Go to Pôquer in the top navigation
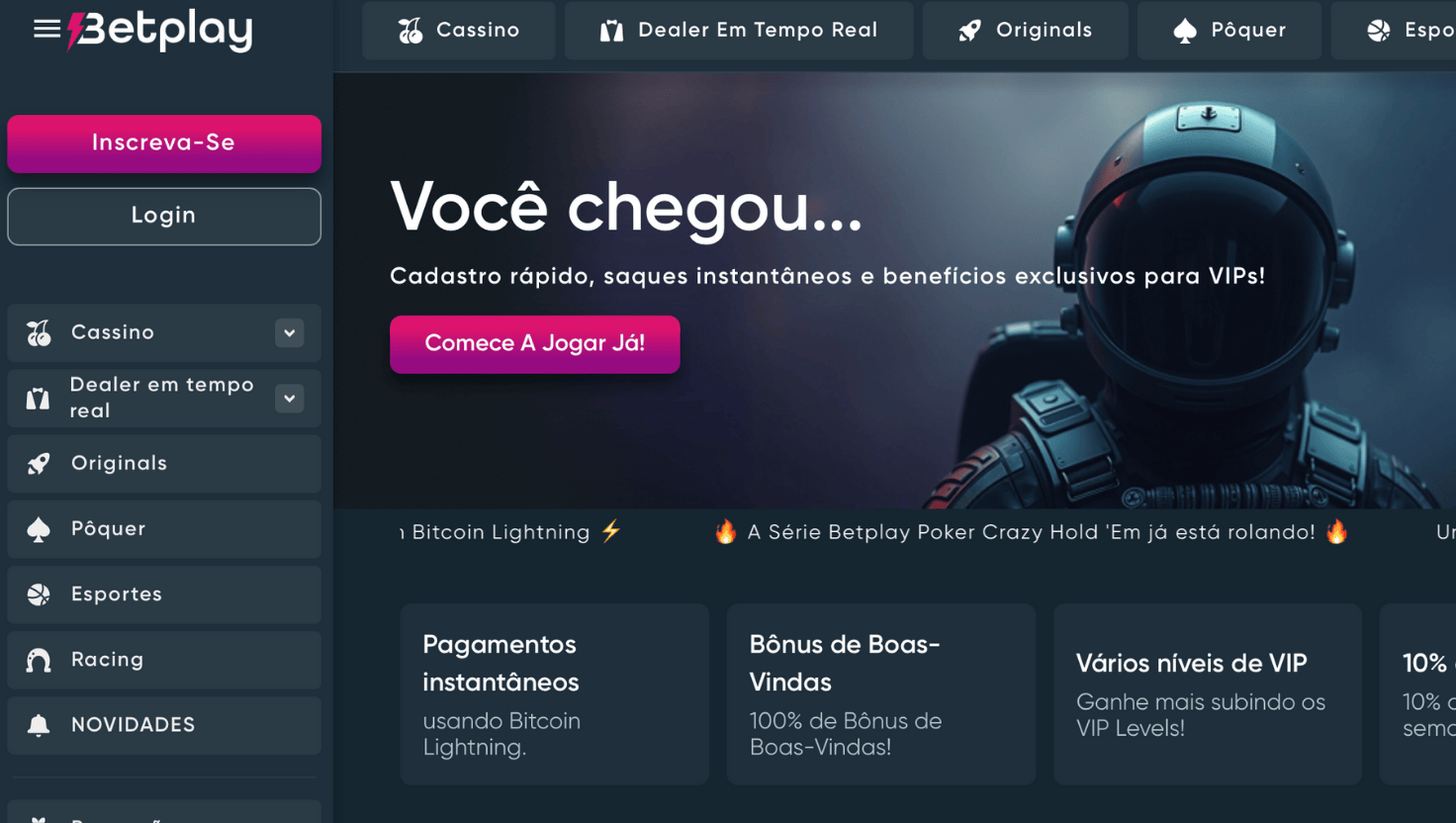Image resolution: width=1456 pixels, height=823 pixels. click(1229, 31)
